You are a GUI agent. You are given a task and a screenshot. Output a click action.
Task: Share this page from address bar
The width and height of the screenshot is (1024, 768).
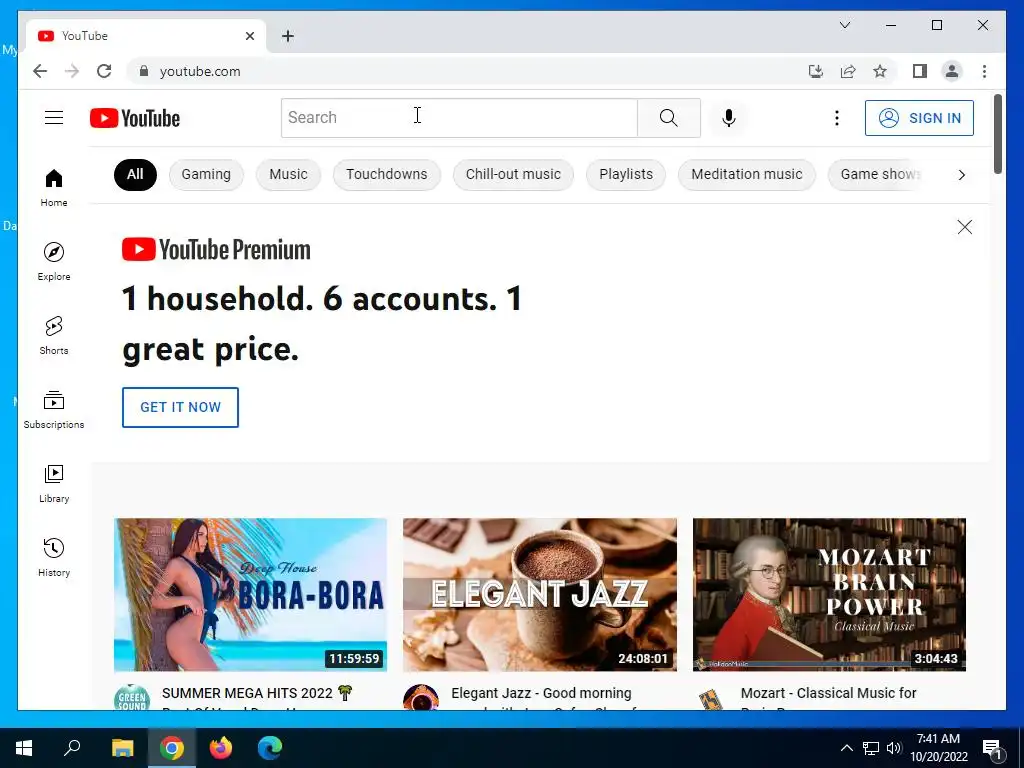(x=848, y=71)
